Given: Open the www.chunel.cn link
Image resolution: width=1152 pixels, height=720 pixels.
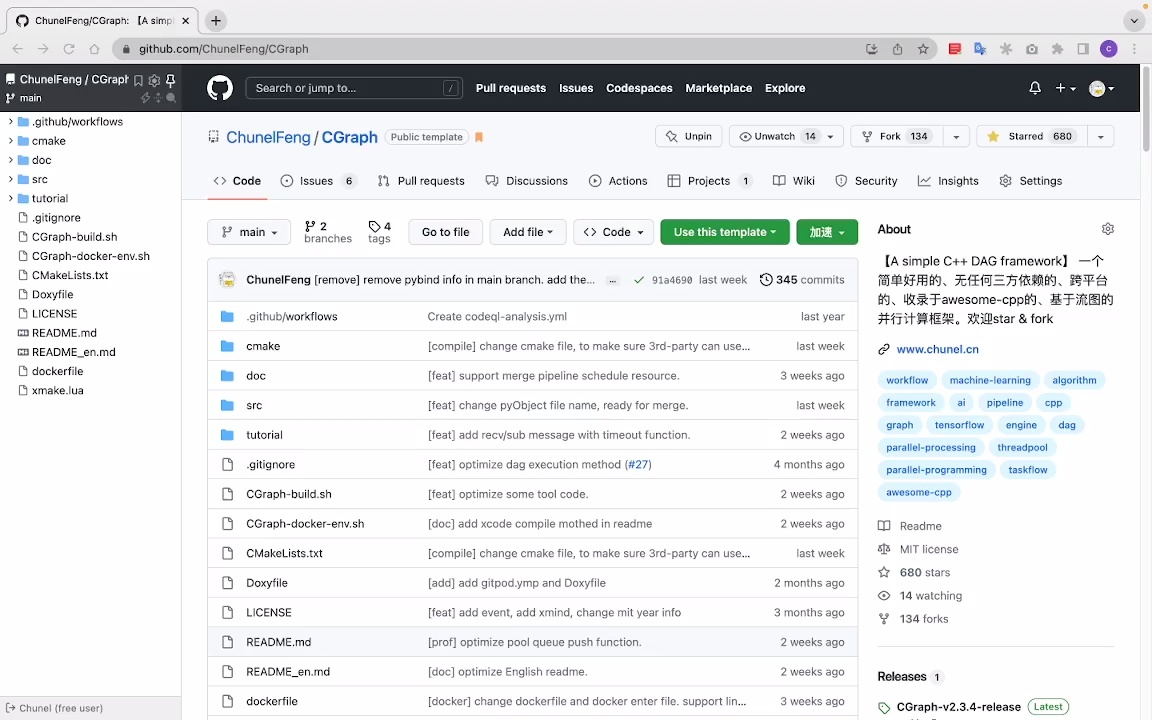Looking at the screenshot, I should pos(937,350).
